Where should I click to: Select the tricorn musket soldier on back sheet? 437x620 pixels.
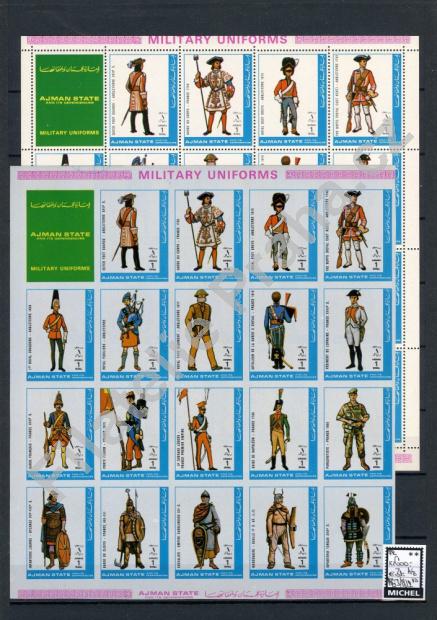pos(367,100)
